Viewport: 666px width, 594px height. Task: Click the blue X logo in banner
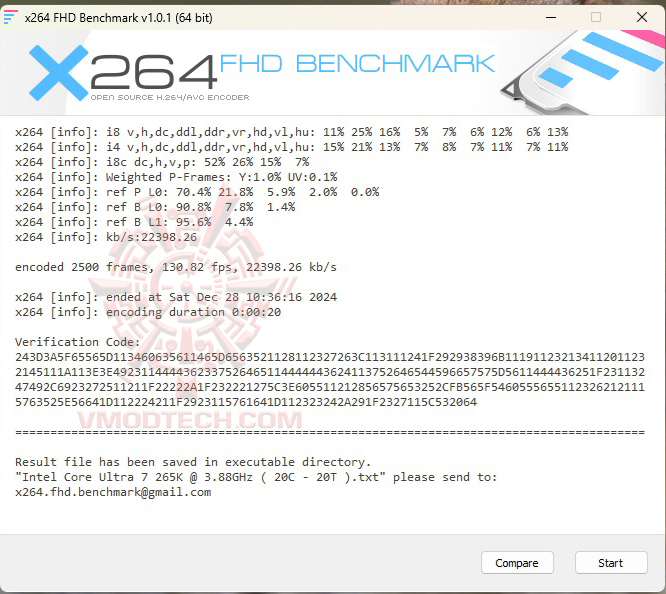[x=59, y=73]
